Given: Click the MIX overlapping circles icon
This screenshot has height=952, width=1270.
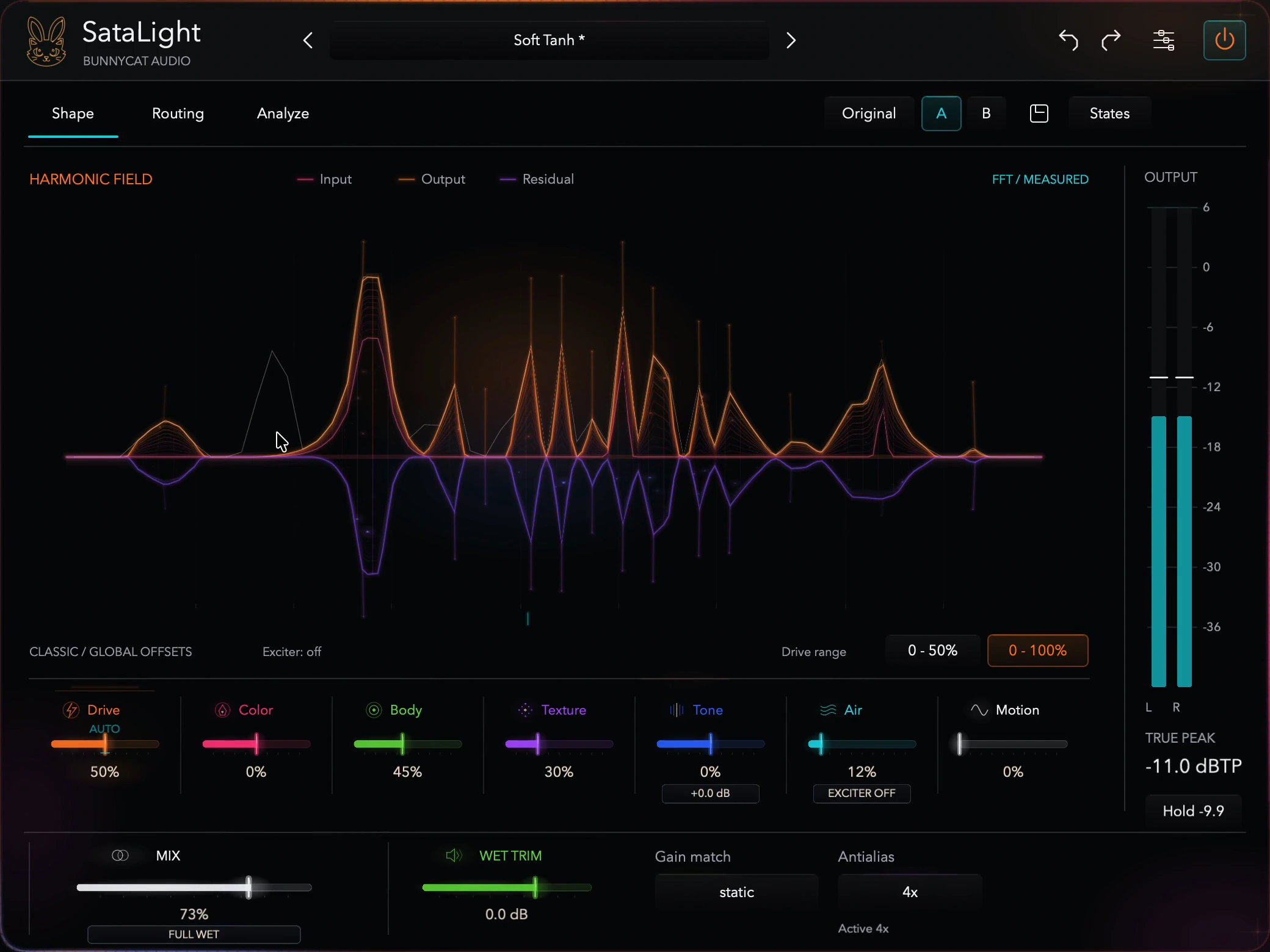Looking at the screenshot, I should click(120, 856).
